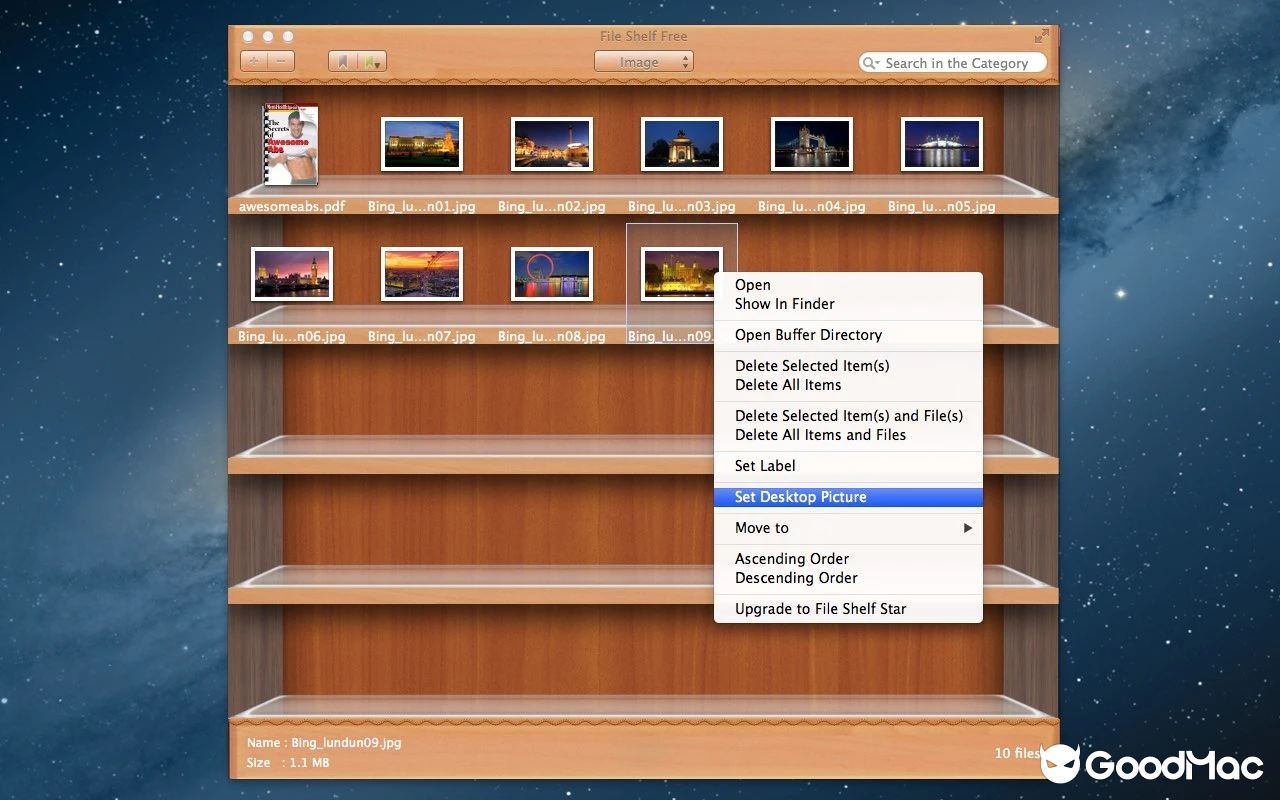The image size is (1280, 800).
Task: Open the Image category dropdown
Action: point(643,62)
